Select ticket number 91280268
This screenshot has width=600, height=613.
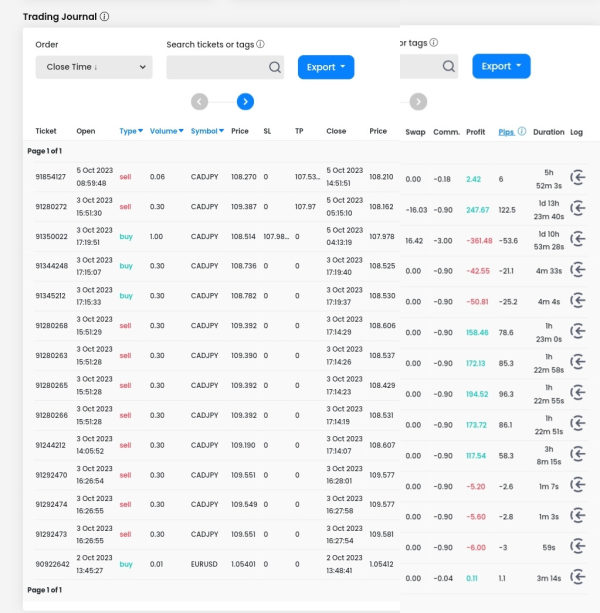[x=52, y=325]
